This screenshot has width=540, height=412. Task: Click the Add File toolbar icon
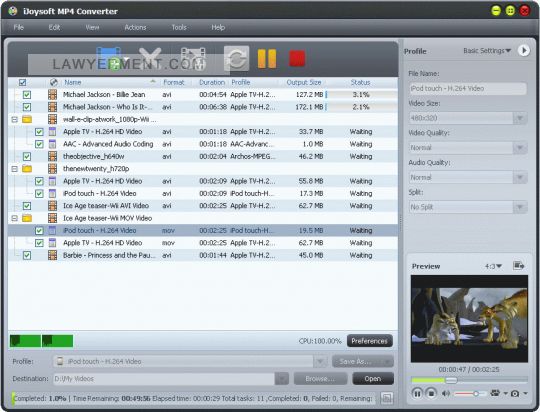pos(109,59)
